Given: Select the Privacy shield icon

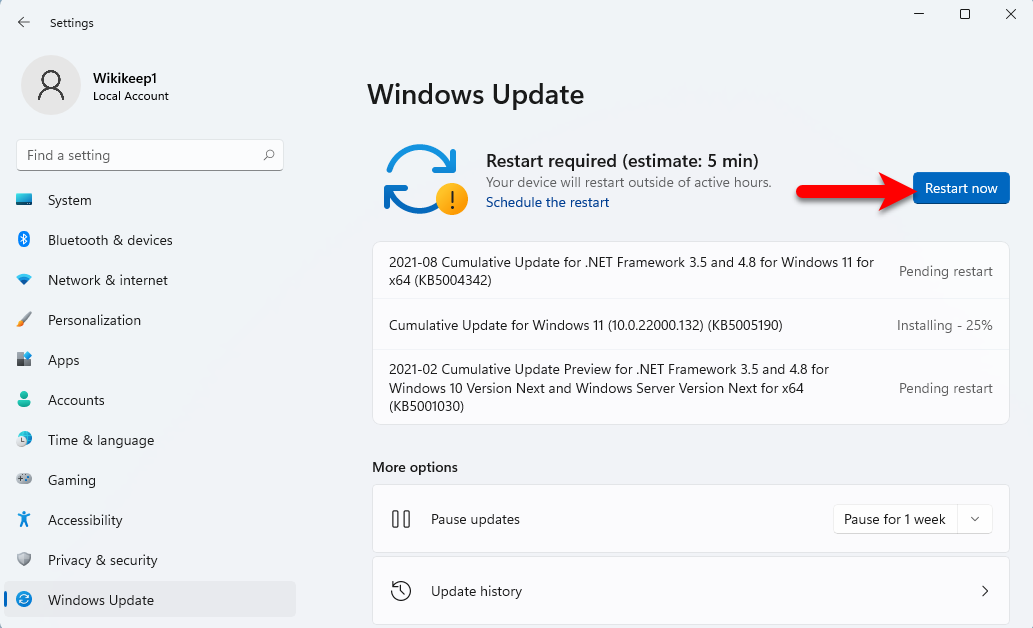Looking at the screenshot, I should [24, 559].
